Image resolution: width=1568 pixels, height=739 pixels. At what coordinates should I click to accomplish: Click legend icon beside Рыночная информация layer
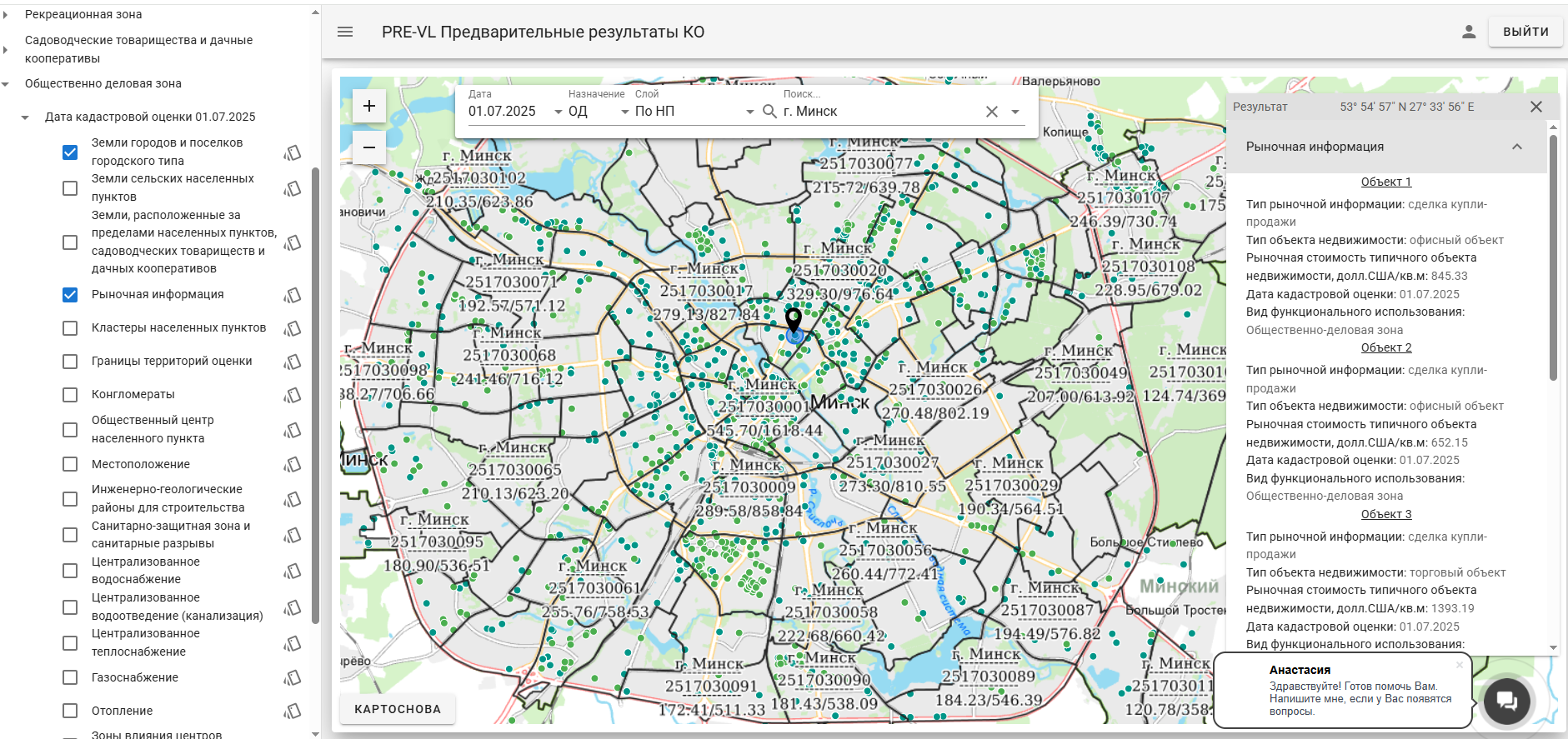pos(293,295)
